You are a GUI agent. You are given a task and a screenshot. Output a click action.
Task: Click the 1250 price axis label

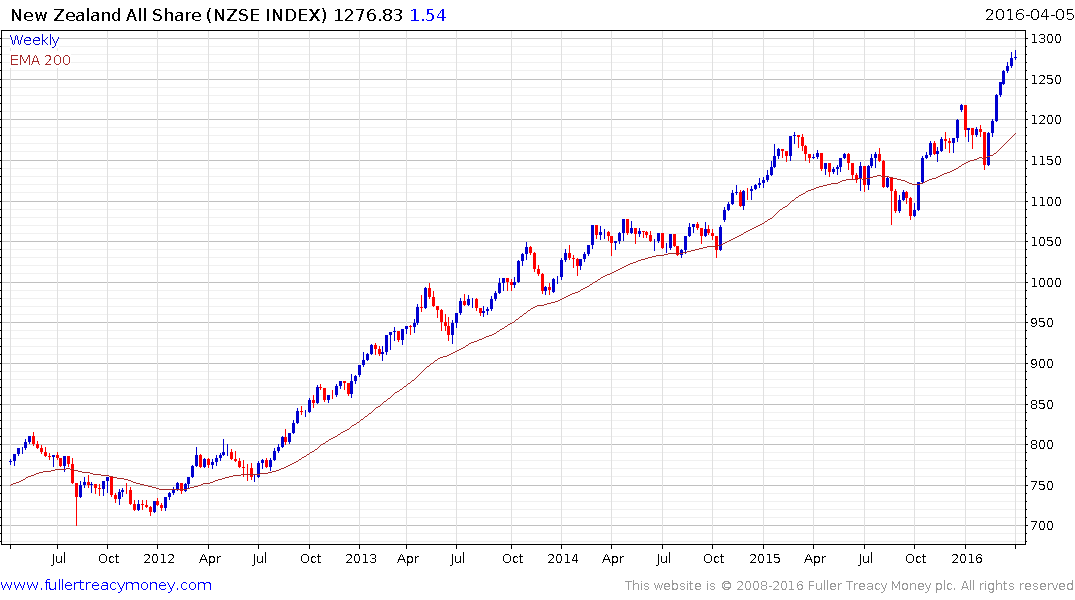tap(1046, 80)
